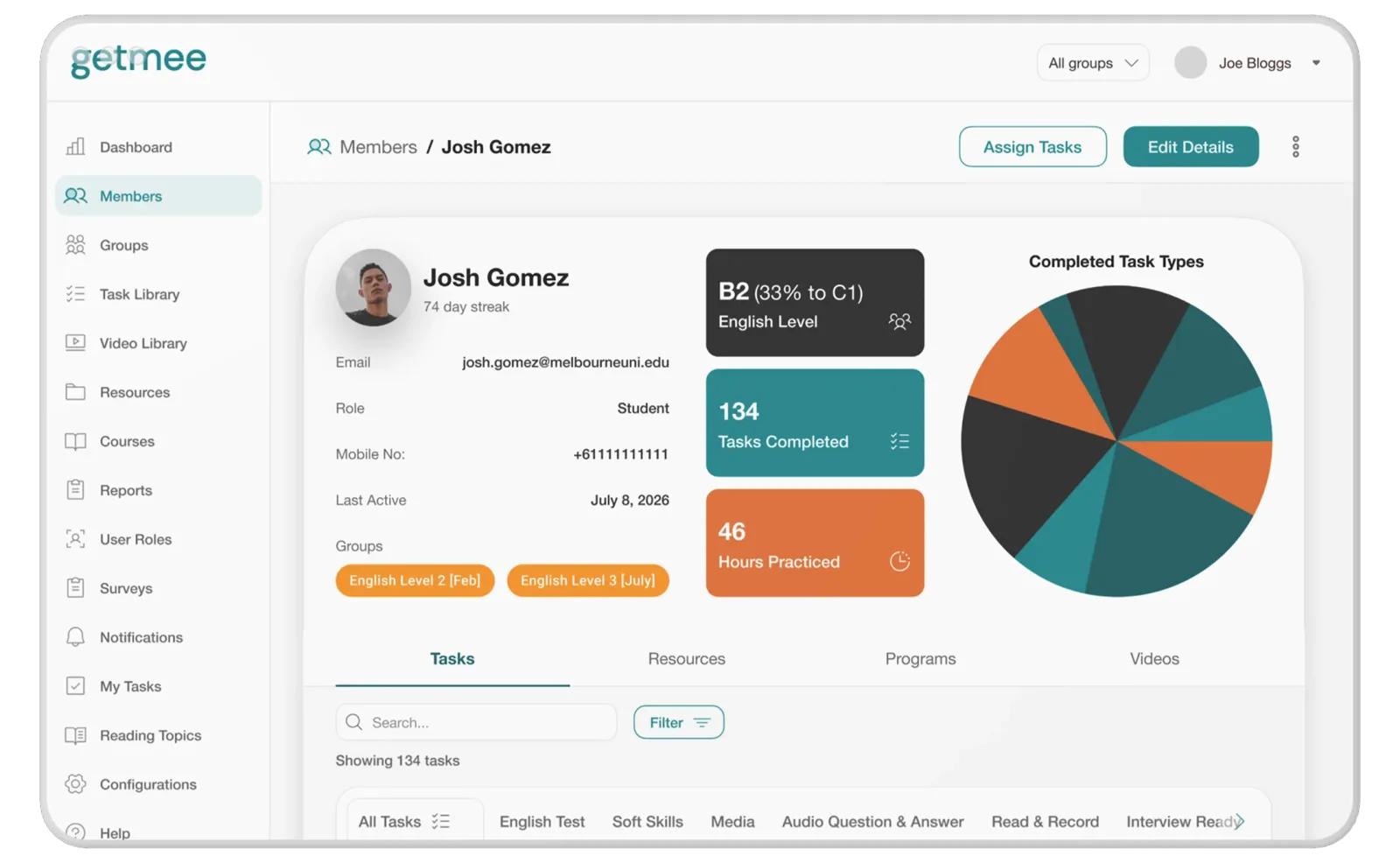Open Dashboard in the sidebar
The height and width of the screenshot is (863, 1400).
(158, 146)
